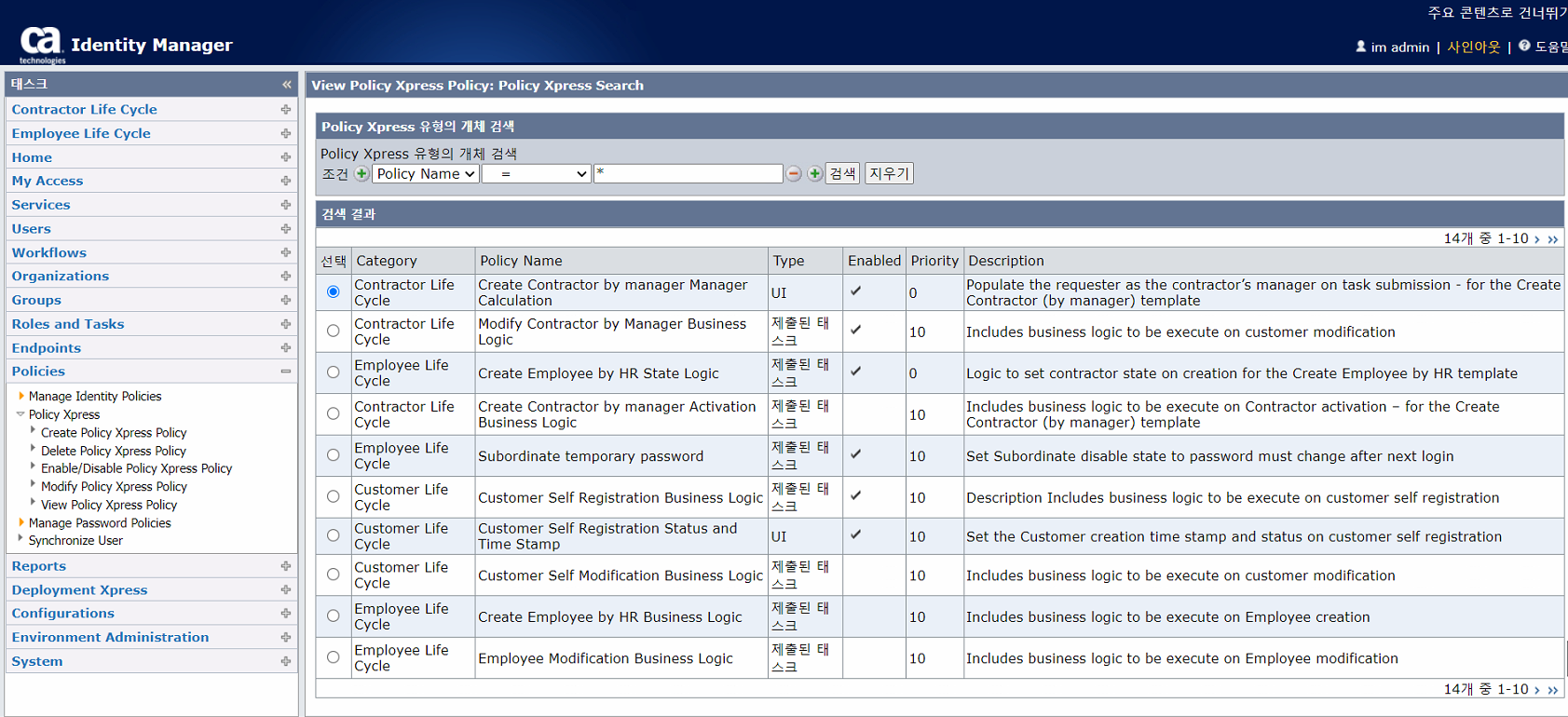Screen dimensions: 1568x717
Task: Expand Home category with its plus icon
Action: 286,157
